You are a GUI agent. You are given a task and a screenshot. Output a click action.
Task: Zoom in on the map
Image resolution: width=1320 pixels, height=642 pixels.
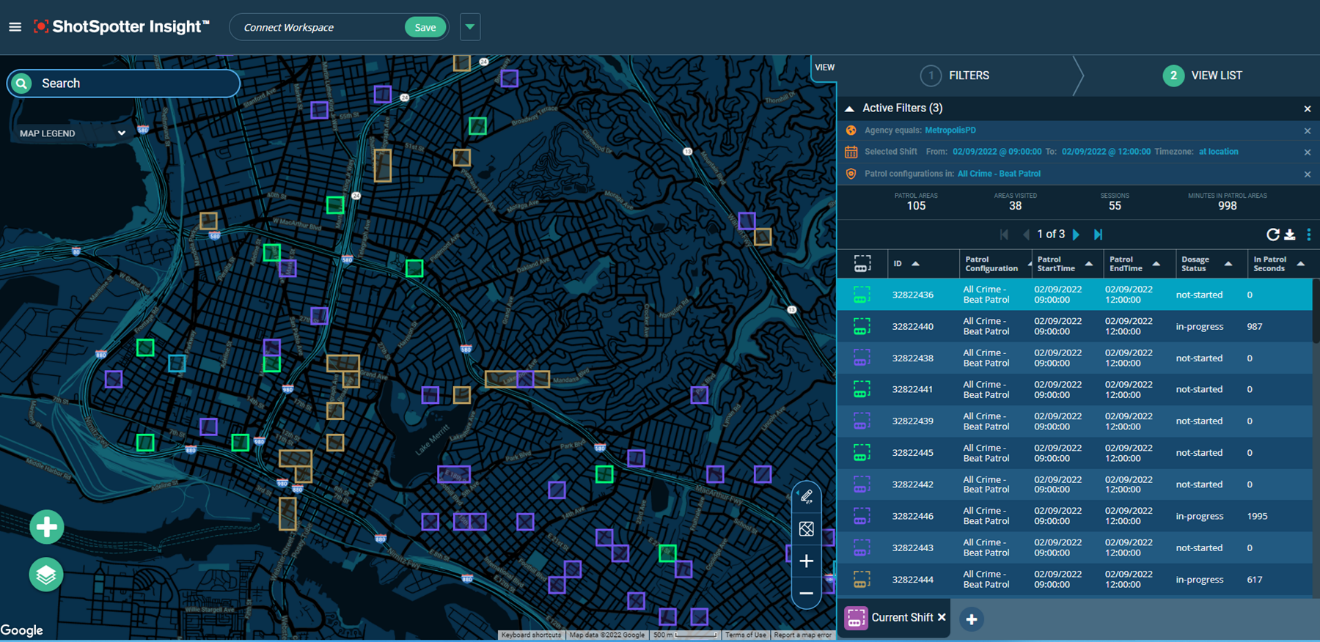(806, 561)
